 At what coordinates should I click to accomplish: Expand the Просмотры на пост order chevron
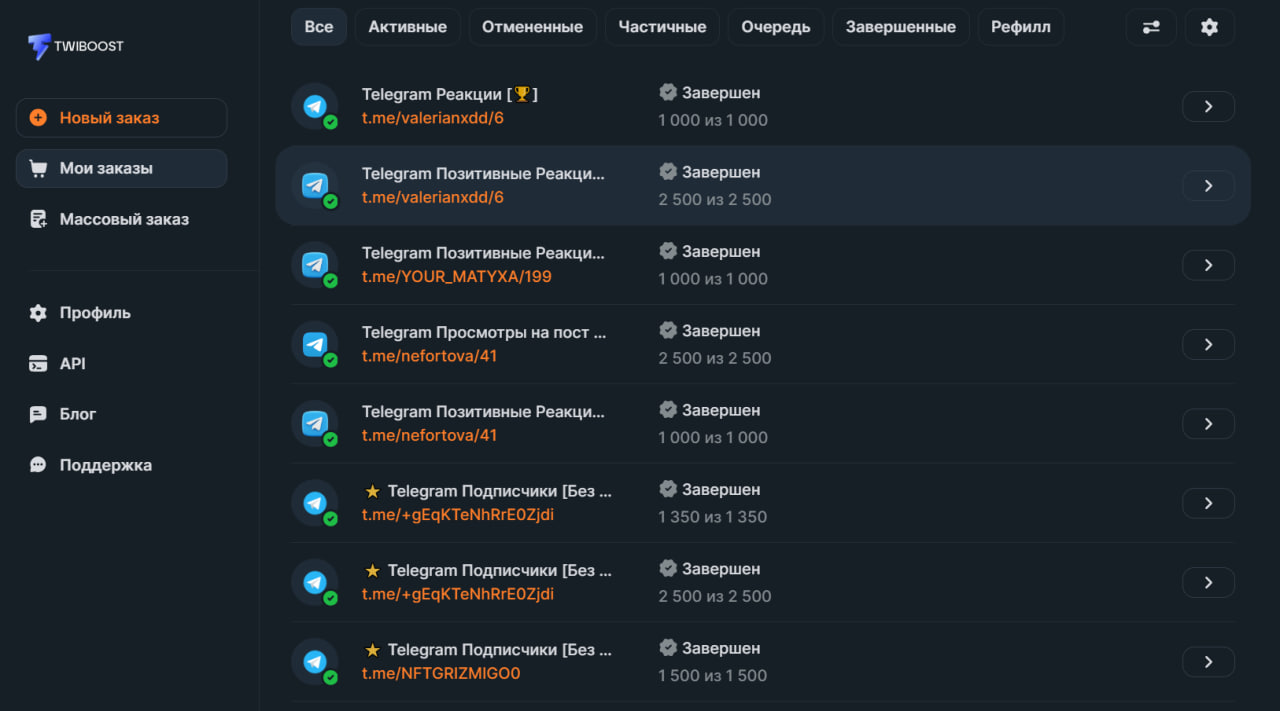click(x=1208, y=344)
